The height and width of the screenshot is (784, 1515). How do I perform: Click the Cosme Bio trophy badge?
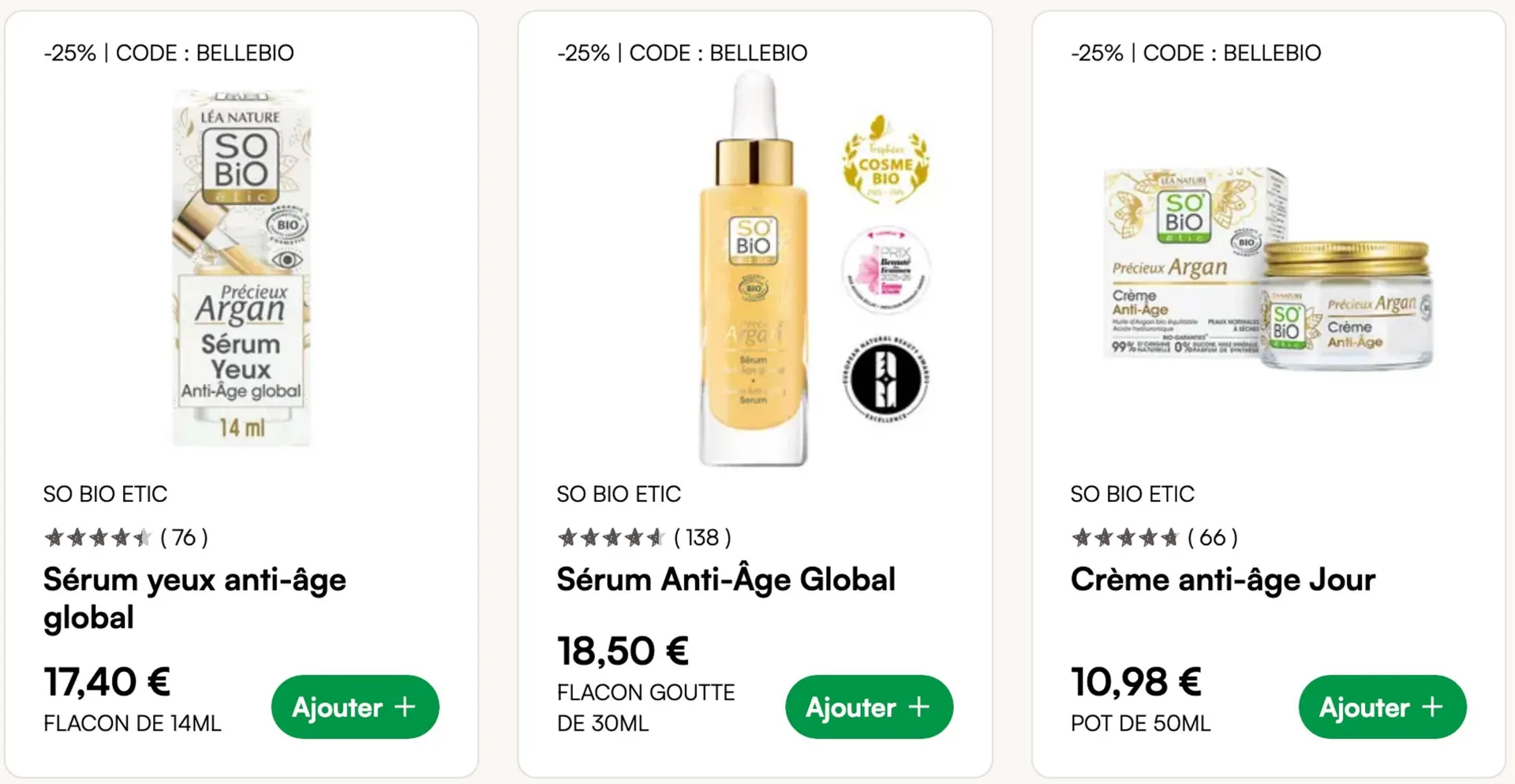click(885, 162)
